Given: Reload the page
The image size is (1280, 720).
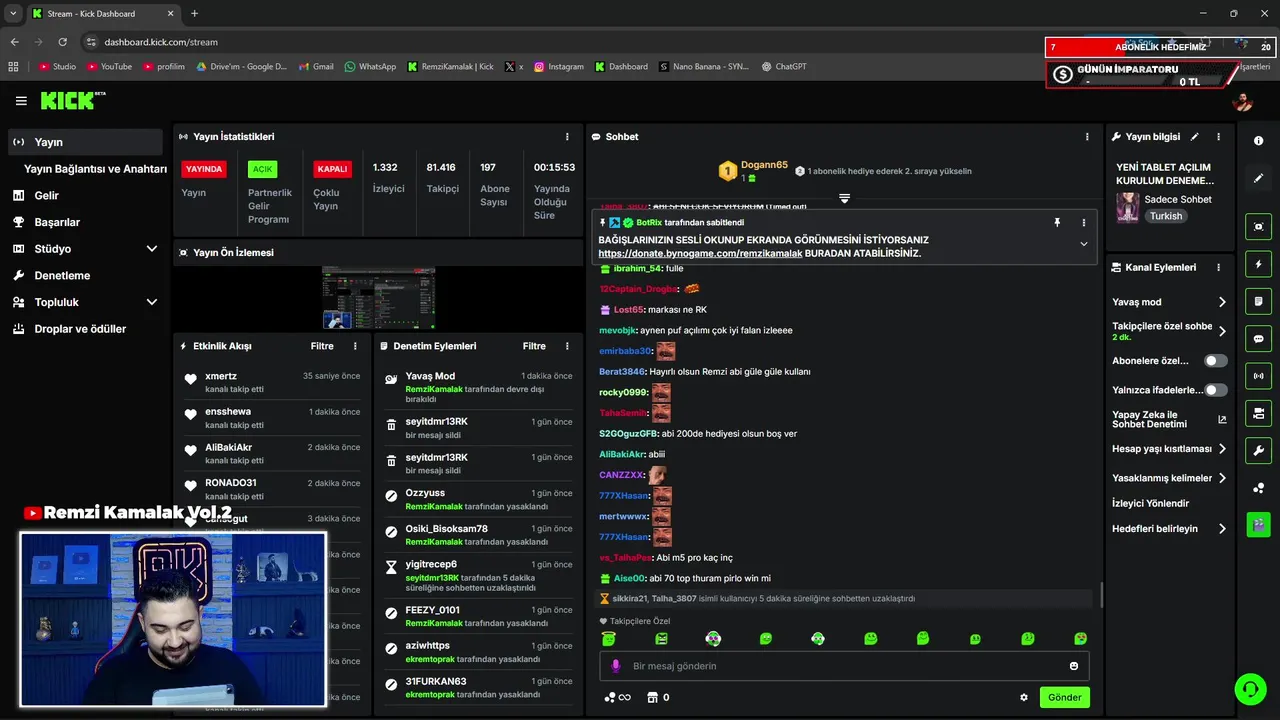Looking at the screenshot, I should tap(62, 42).
